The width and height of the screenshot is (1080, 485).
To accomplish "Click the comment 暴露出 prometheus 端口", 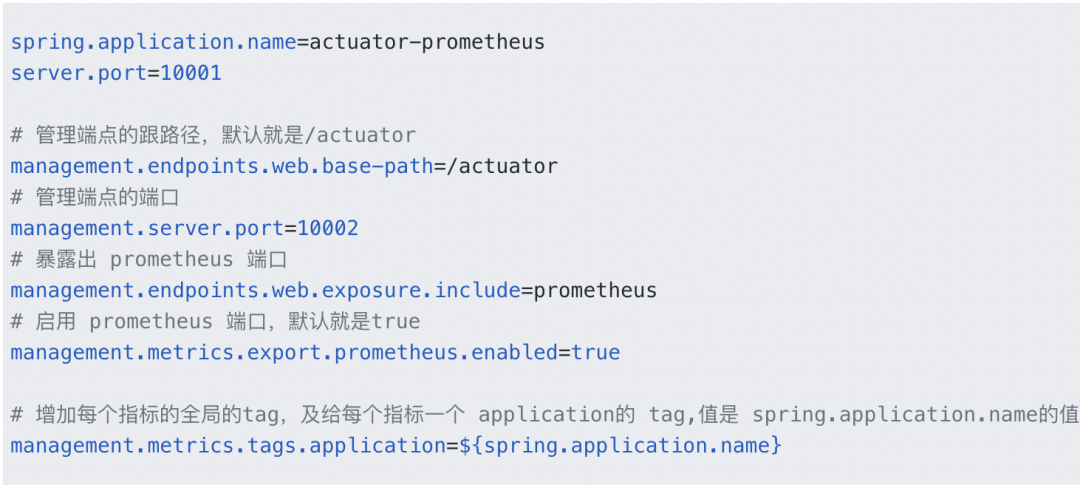I will click(x=148, y=259).
